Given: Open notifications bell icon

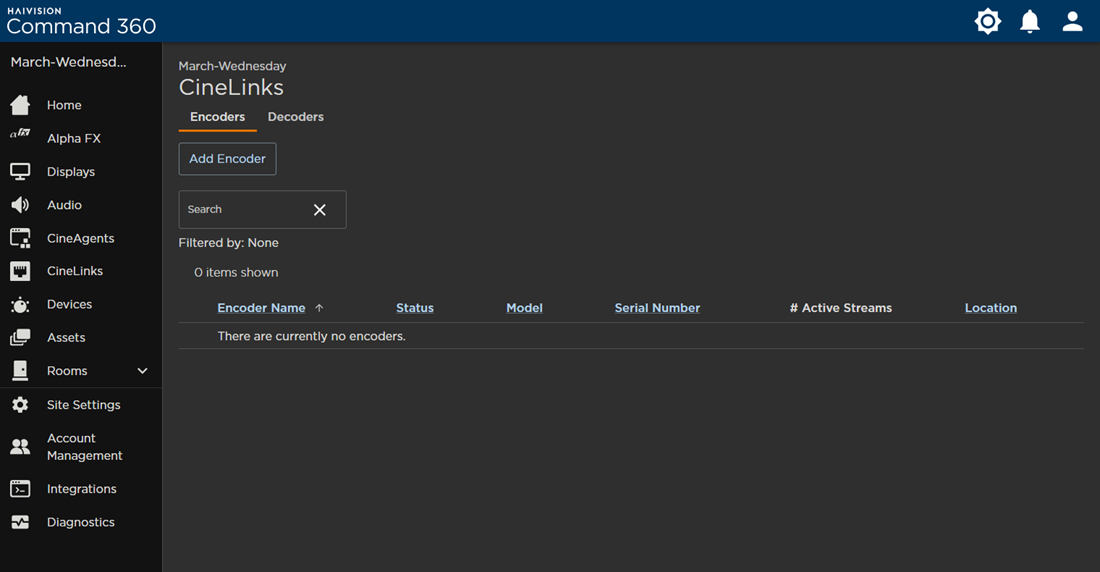Looking at the screenshot, I should (1030, 21).
